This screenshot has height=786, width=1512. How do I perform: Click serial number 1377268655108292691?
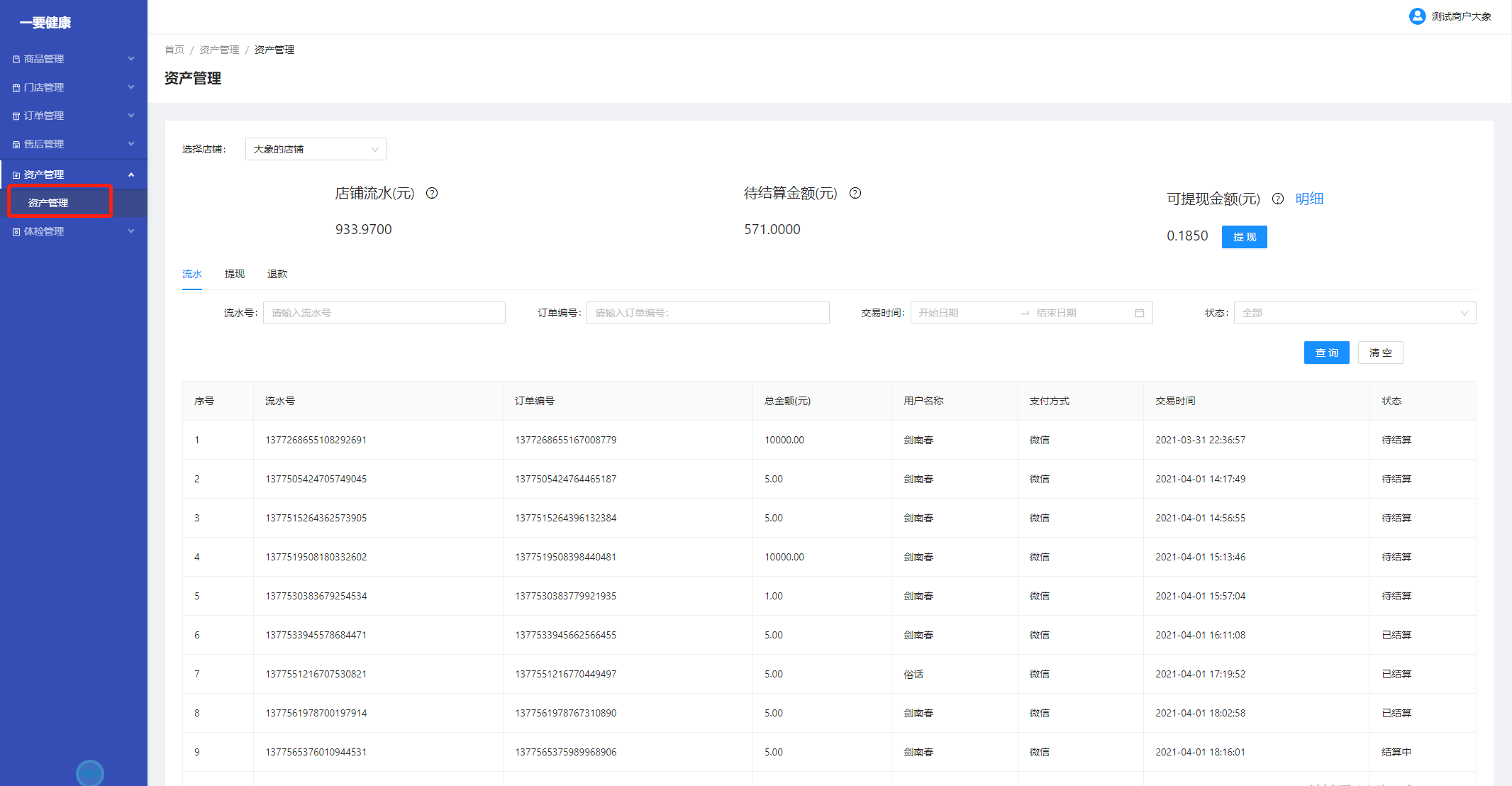point(316,440)
